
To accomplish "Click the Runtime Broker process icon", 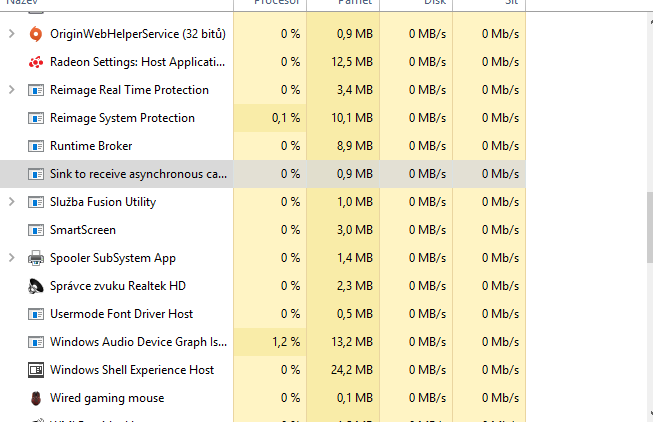I will click(36, 146).
